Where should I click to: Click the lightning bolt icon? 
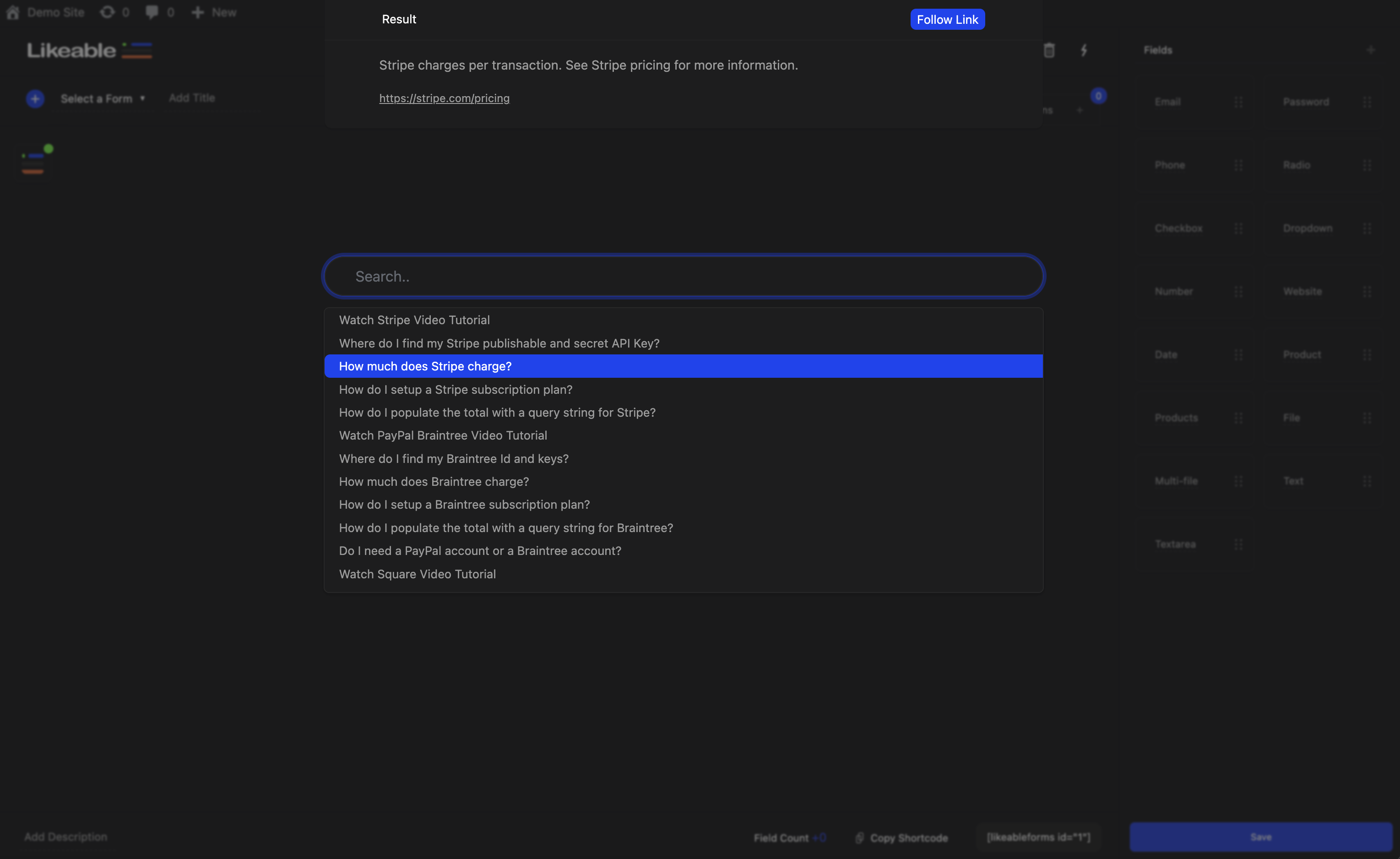(x=1084, y=50)
